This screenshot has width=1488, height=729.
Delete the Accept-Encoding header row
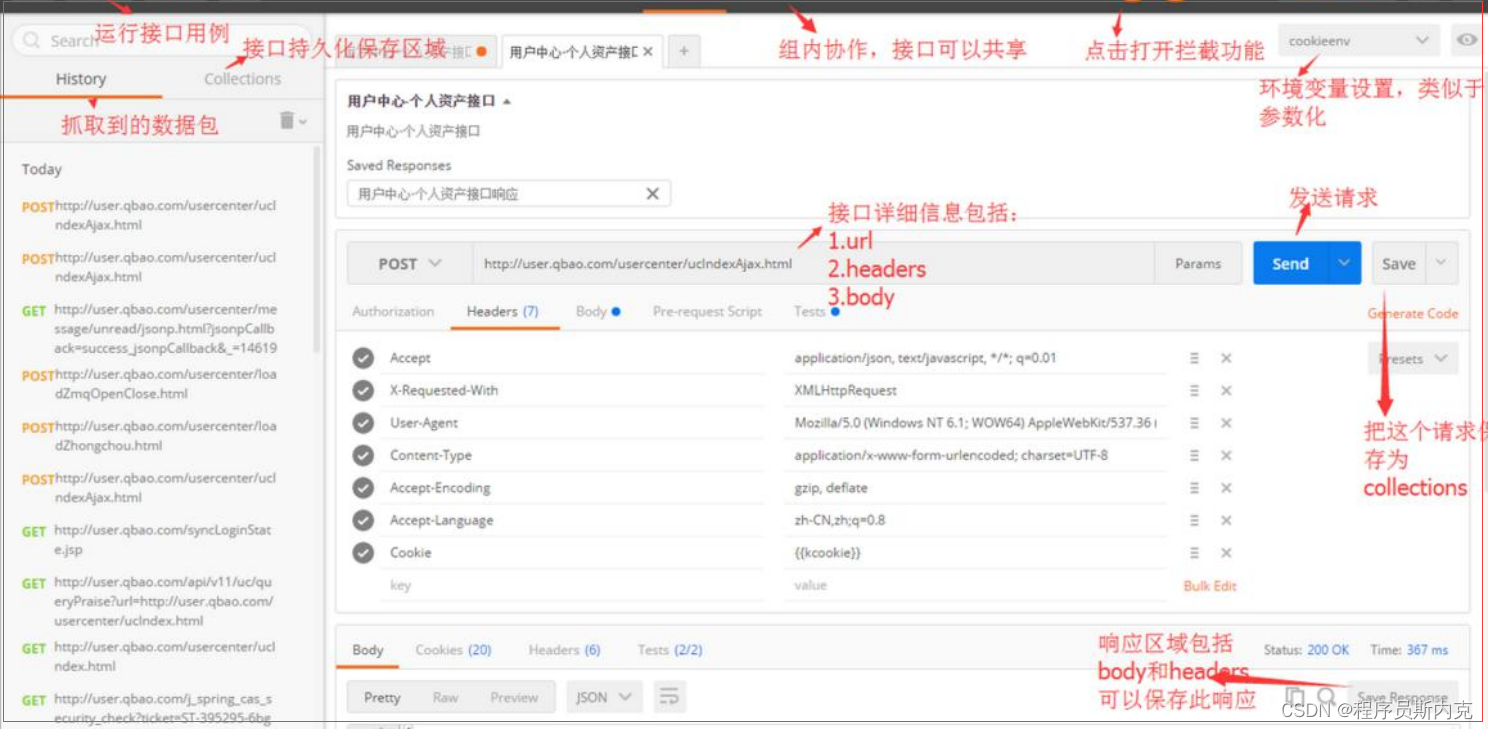click(x=1226, y=488)
